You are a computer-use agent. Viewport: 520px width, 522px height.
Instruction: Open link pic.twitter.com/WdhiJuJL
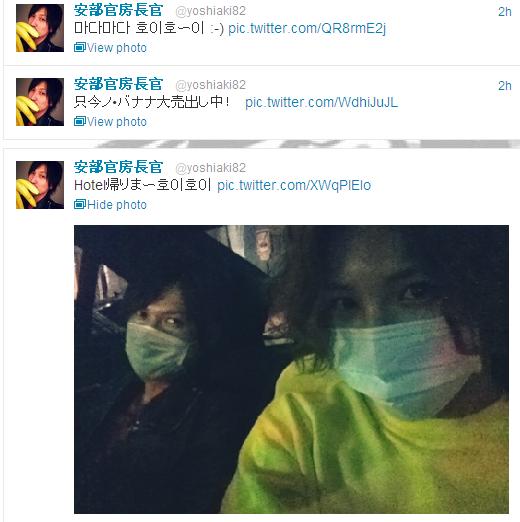coord(322,102)
